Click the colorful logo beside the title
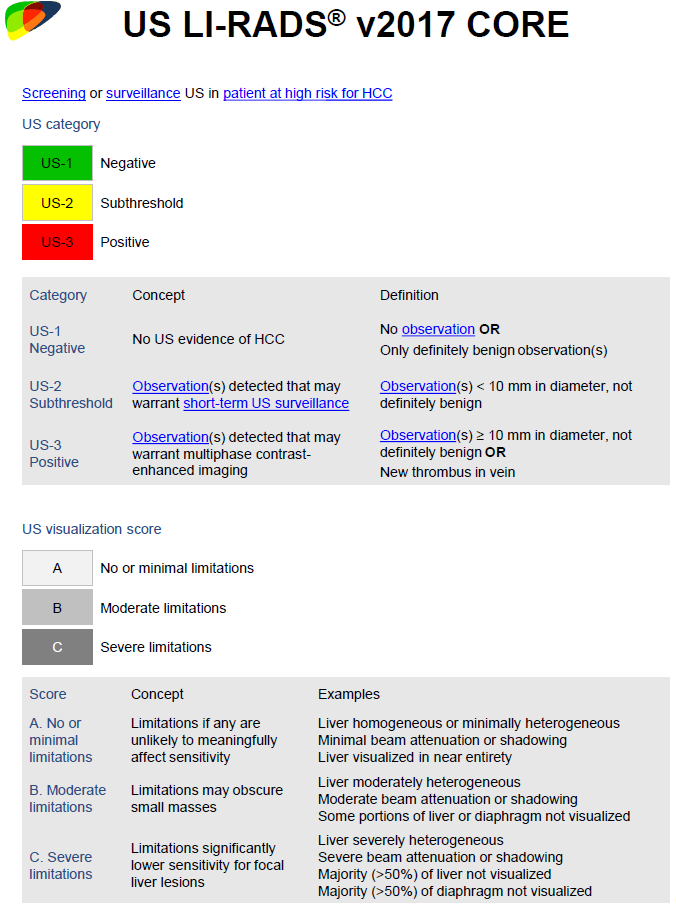Image resolution: width=676 pixels, height=905 pixels. coord(32,19)
